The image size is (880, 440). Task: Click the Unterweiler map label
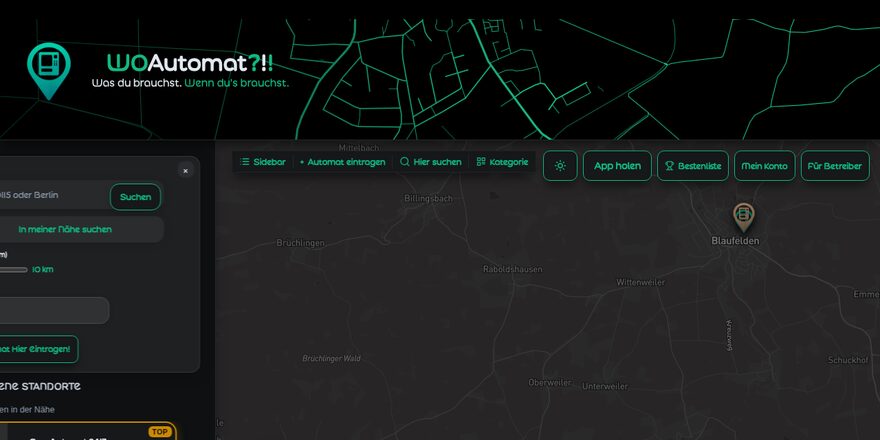[x=605, y=386]
